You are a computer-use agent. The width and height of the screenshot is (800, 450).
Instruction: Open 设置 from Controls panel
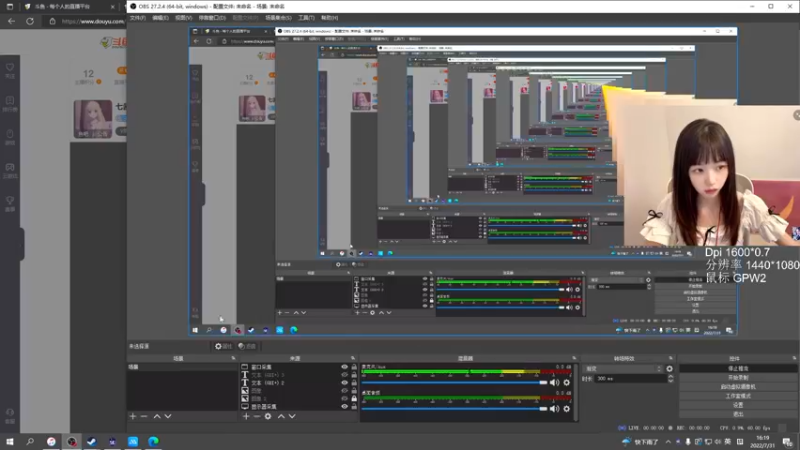pos(738,405)
